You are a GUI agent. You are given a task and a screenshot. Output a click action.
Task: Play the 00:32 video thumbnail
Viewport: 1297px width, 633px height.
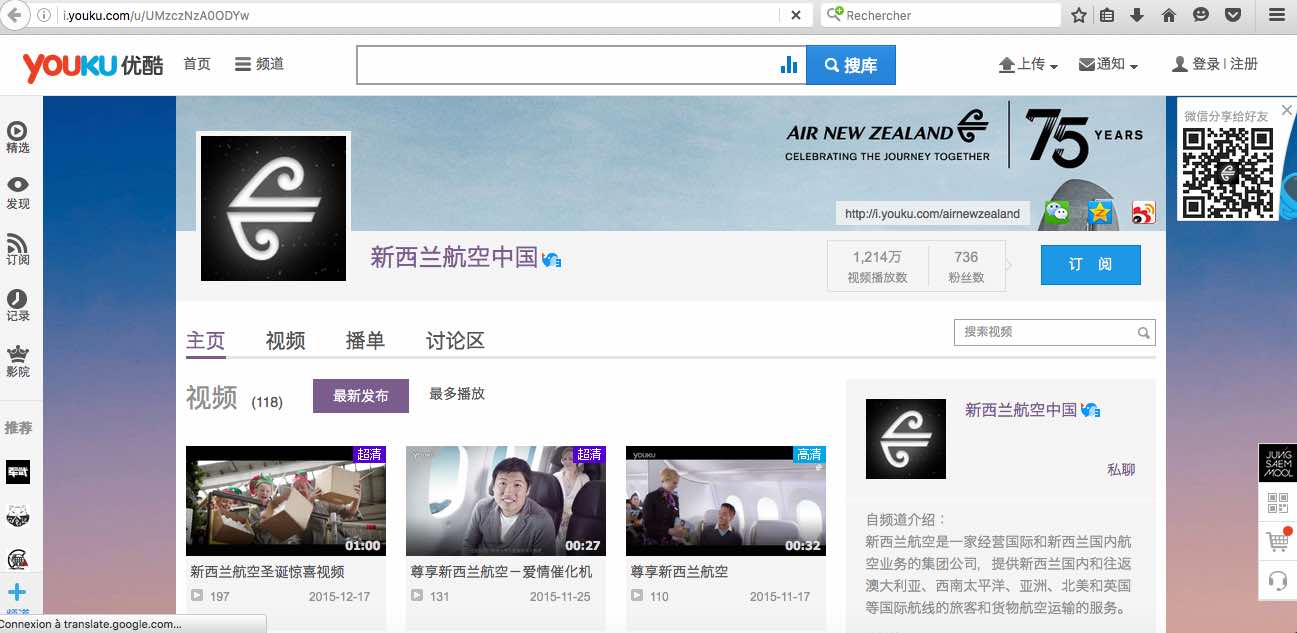point(726,501)
